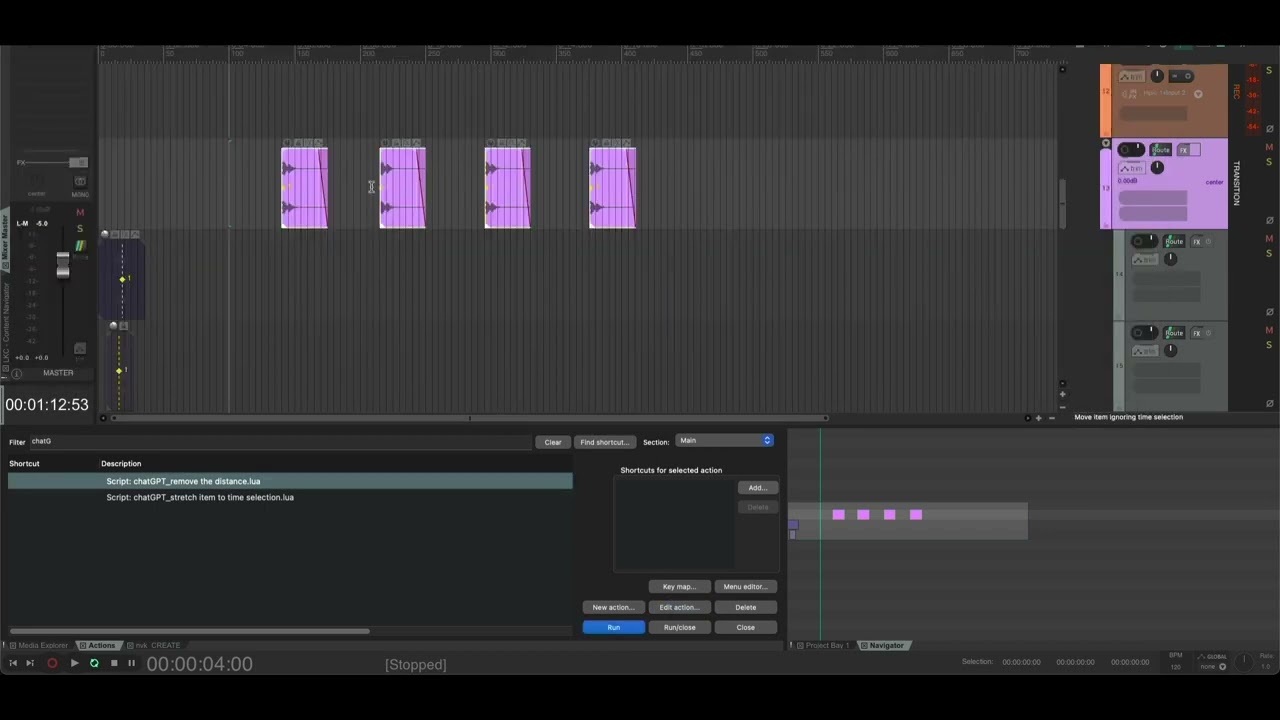Click the arrange view vertical scrollbar
Viewport: 1280px width, 720px height.
click(1062, 204)
